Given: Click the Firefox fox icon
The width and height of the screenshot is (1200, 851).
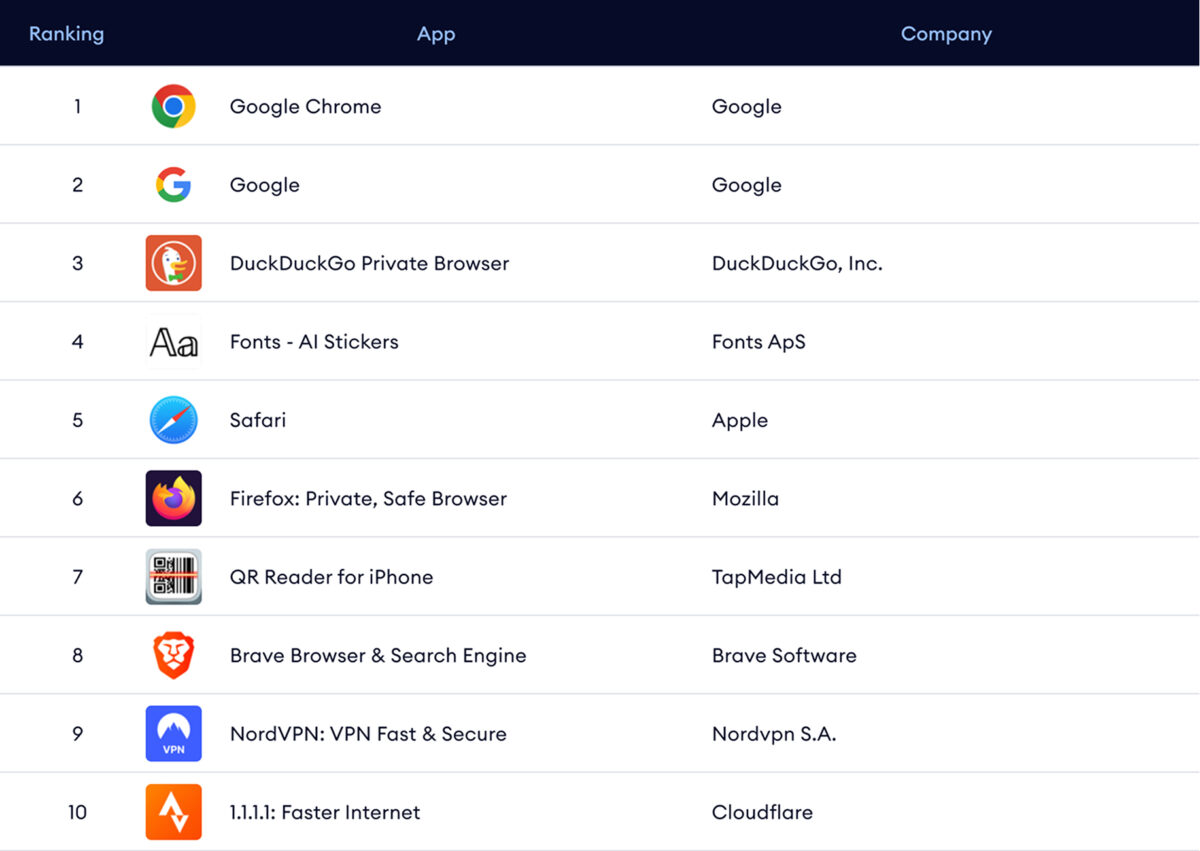Looking at the screenshot, I should tap(173, 498).
